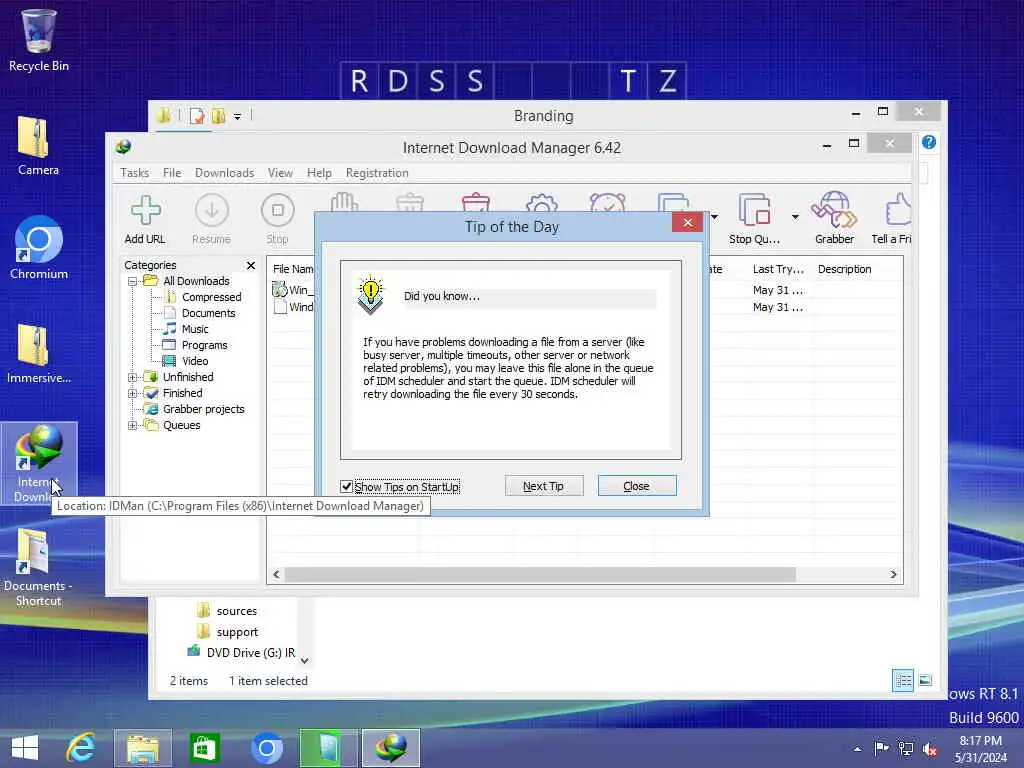Expand the Queues category node
The image size is (1024, 768).
tap(132, 425)
